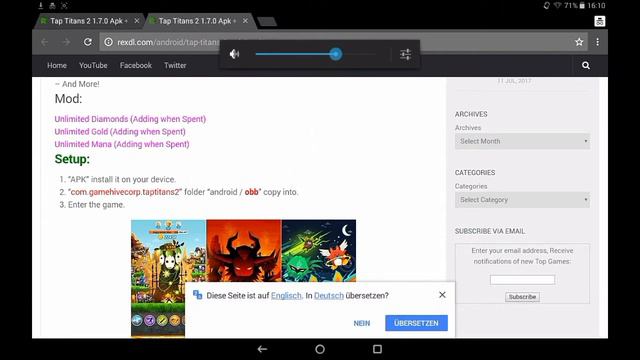Open the Facebook menu item
This screenshot has width=640, height=360.
tap(136, 65)
